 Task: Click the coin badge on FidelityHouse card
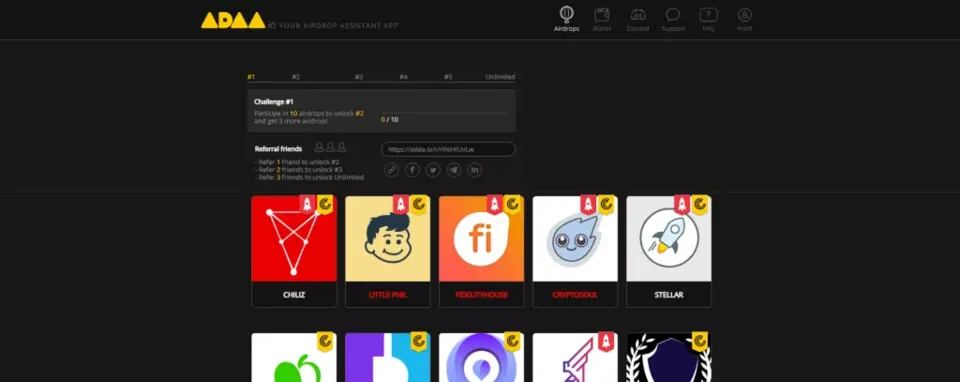[x=512, y=204]
